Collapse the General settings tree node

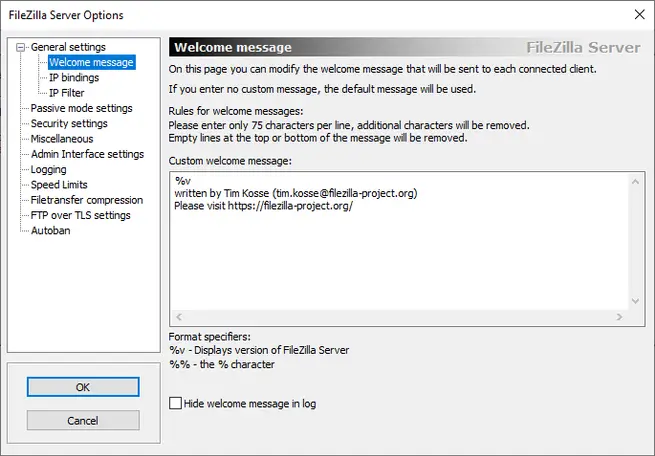pos(20,47)
